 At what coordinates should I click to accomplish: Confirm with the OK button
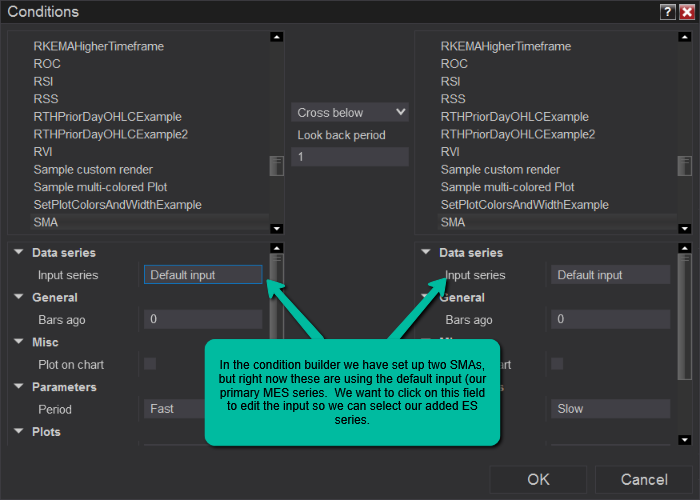pos(538,479)
